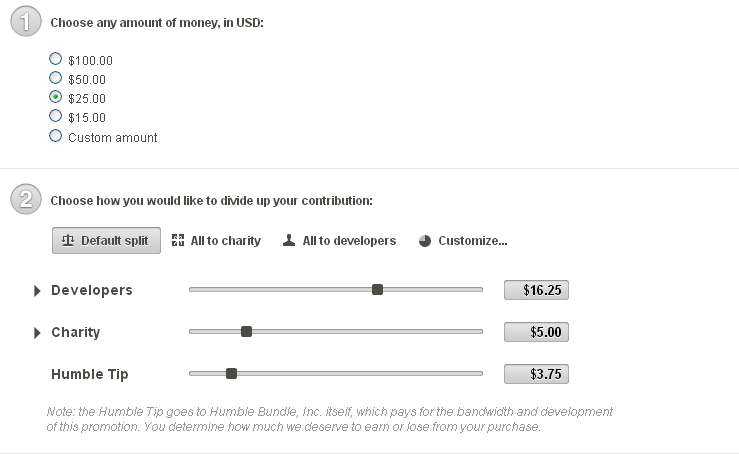Click the Humble Tip amount field

(x=536, y=374)
